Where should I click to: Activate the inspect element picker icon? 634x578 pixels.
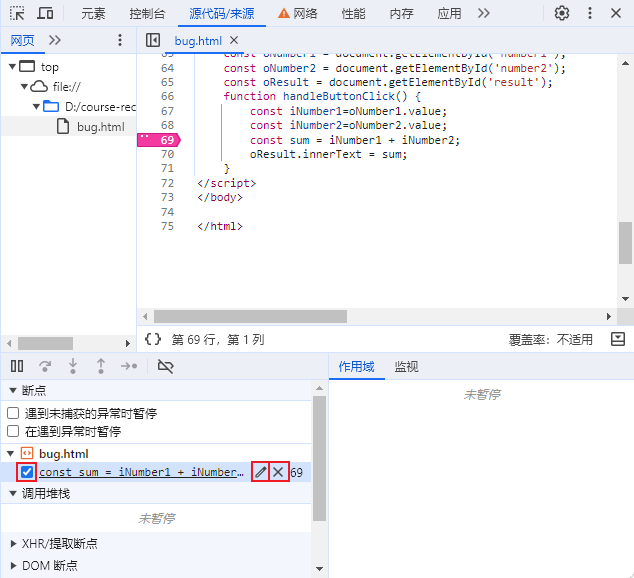tap(17, 13)
